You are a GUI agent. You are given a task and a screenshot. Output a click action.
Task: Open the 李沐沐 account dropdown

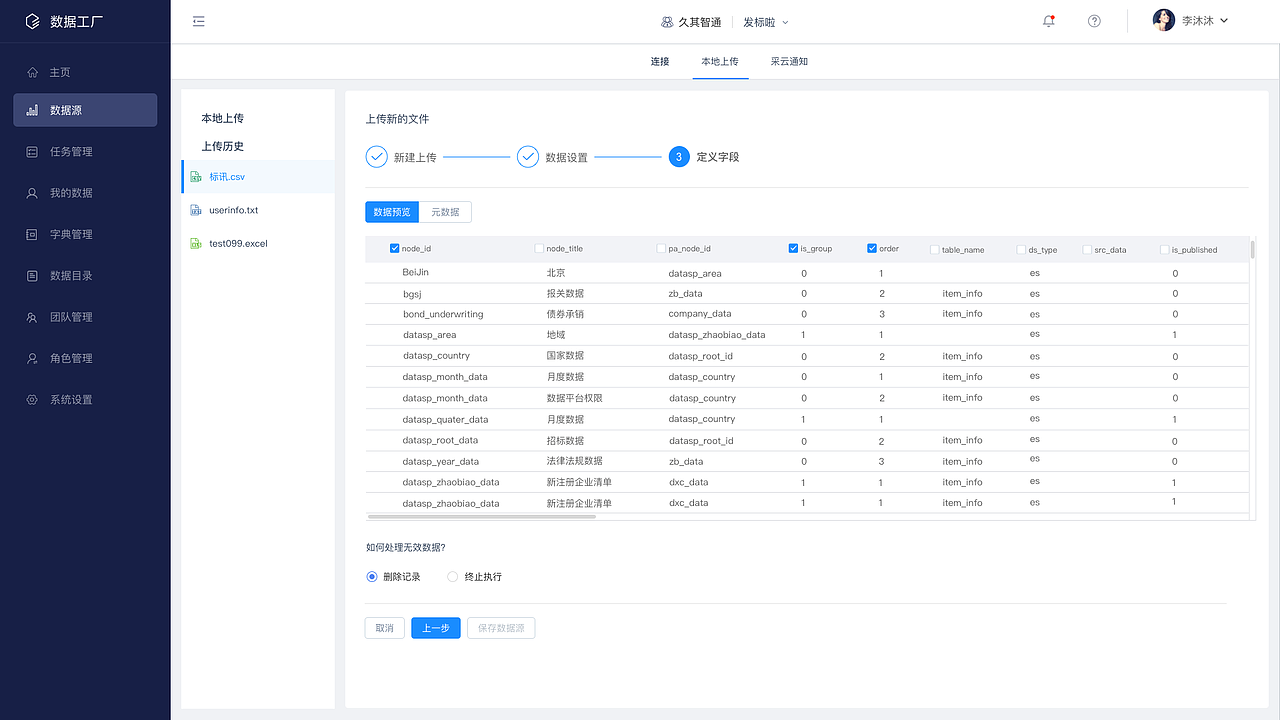[x=1197, y=19]
